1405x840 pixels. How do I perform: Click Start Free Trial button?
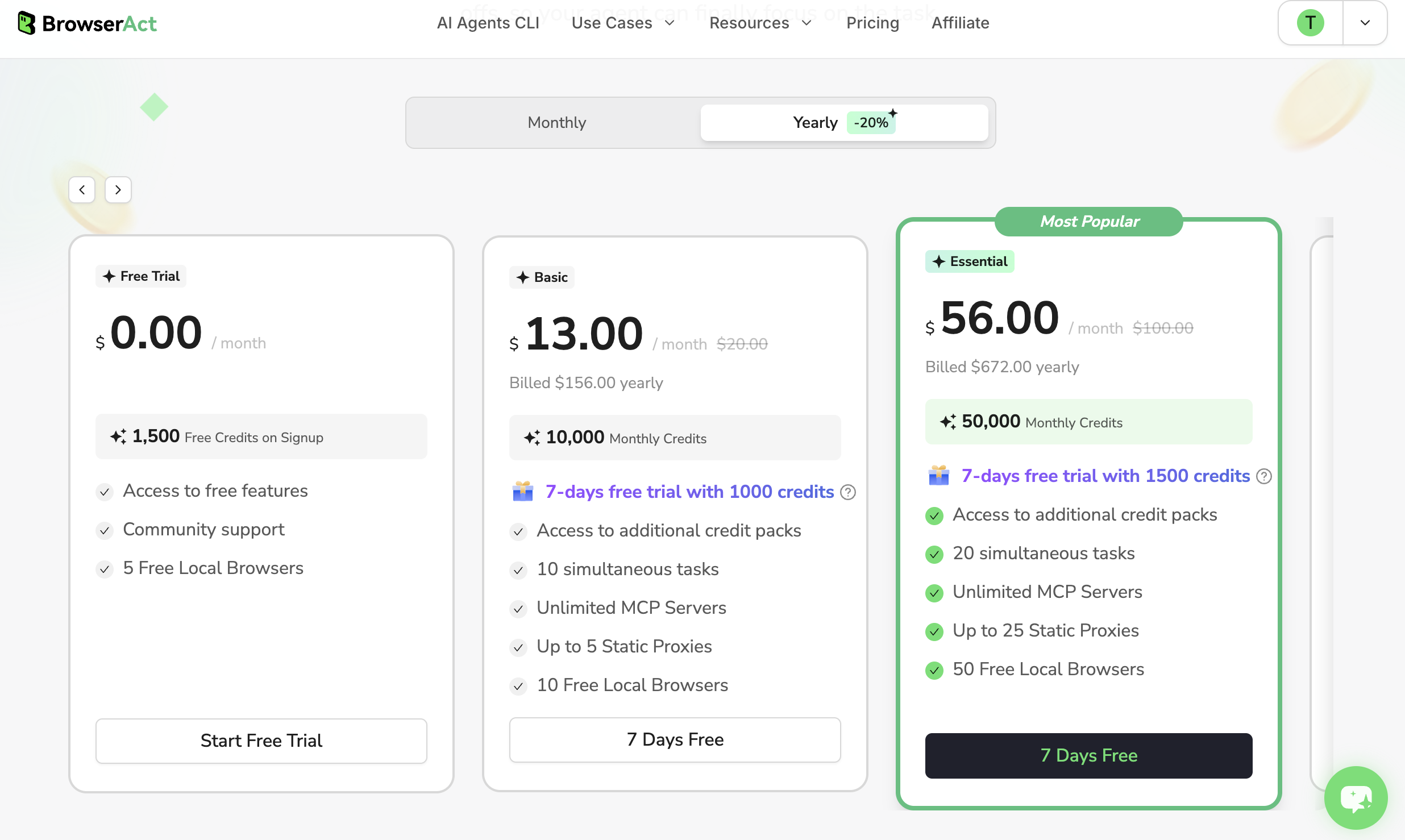click(261, 741)
